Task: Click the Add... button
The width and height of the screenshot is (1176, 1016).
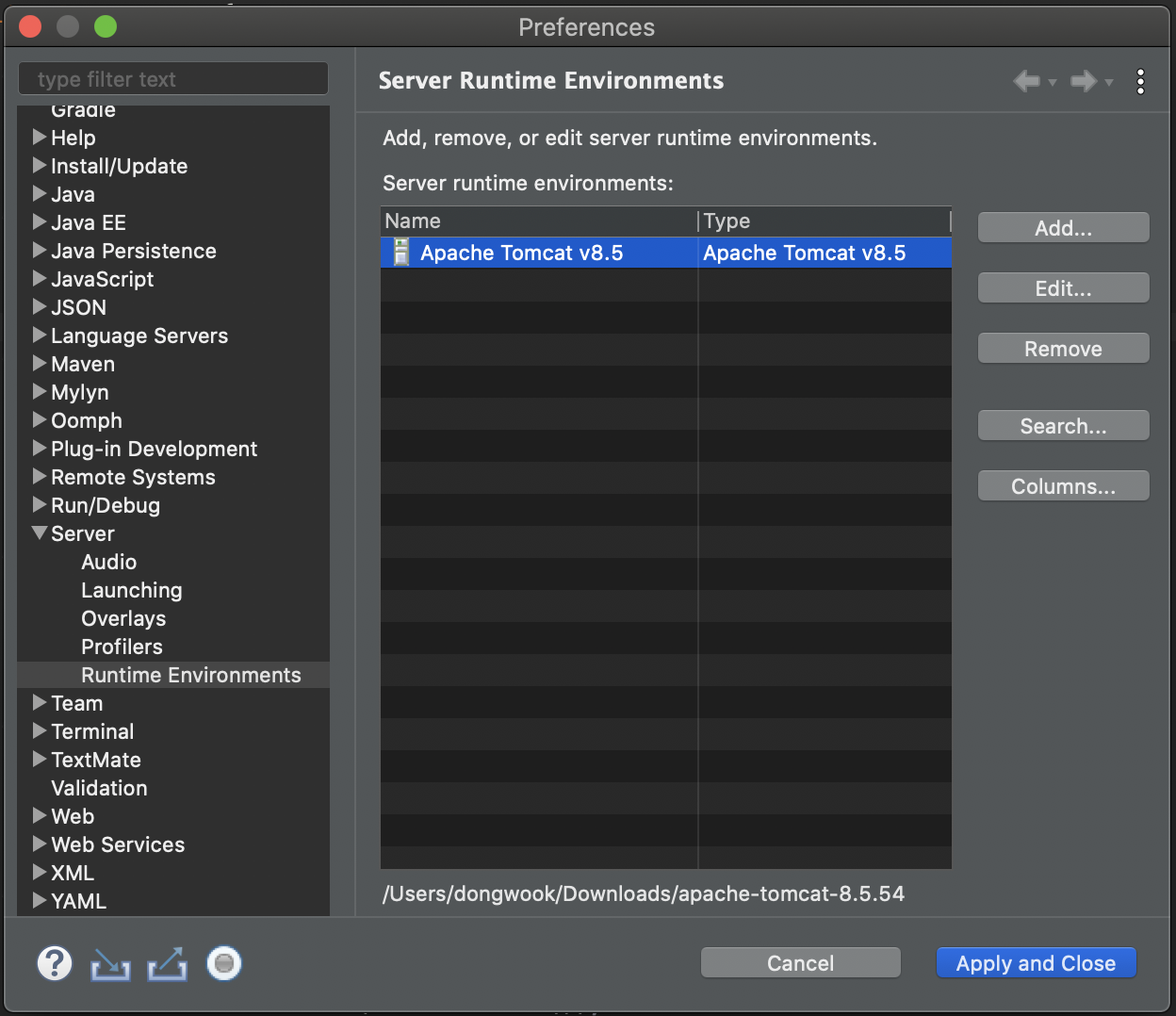Action: (x=1063, y=228)
